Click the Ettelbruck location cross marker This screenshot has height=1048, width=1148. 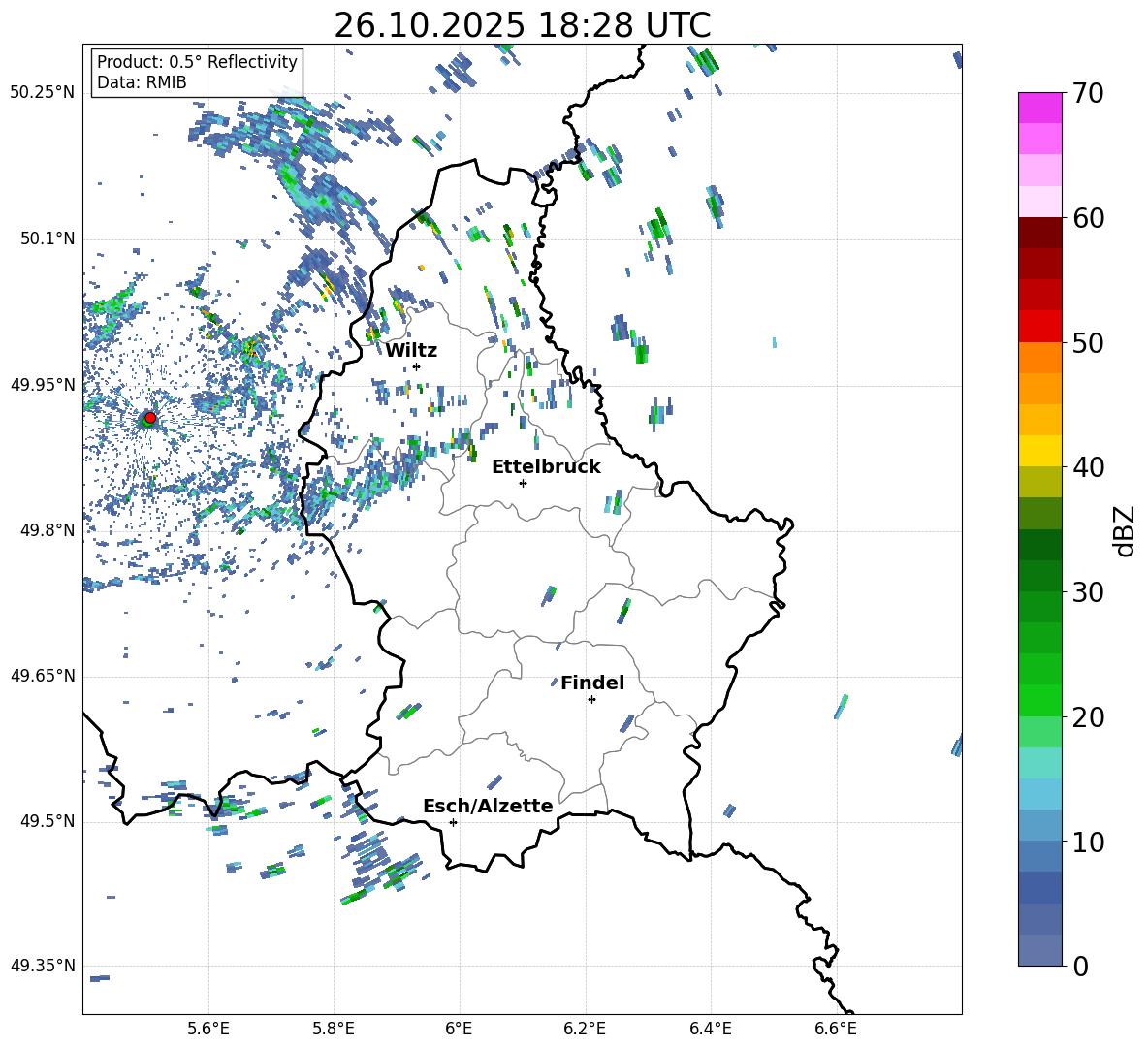(523, 483)
